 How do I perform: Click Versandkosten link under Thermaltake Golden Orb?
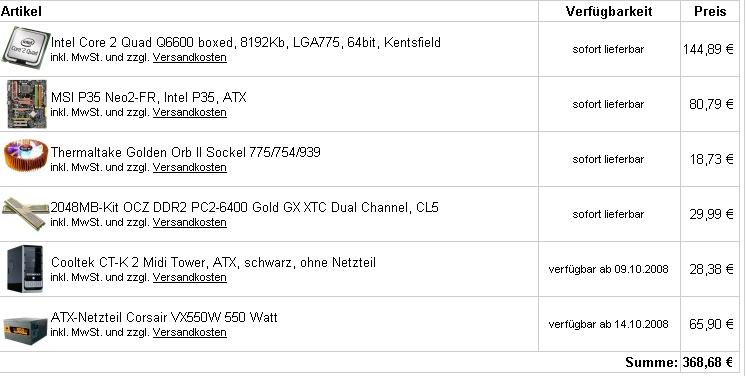[190, 168]
